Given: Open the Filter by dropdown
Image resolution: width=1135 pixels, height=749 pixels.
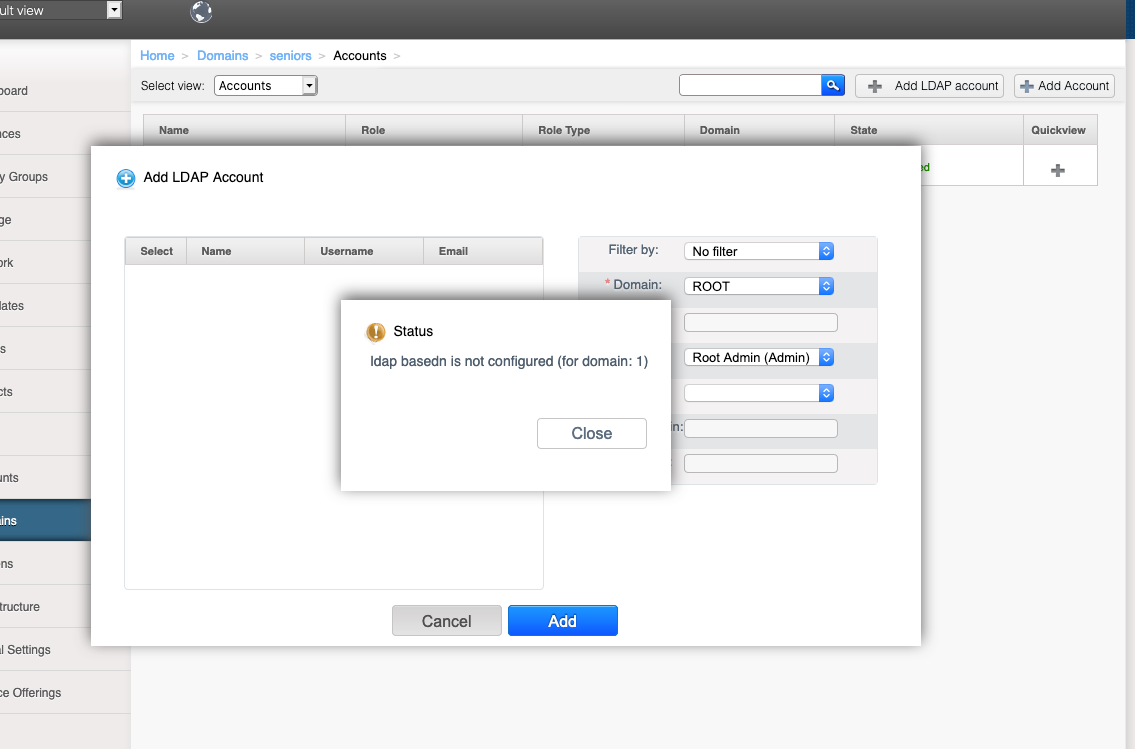Looking at the screenshot, I should [759, 251].
